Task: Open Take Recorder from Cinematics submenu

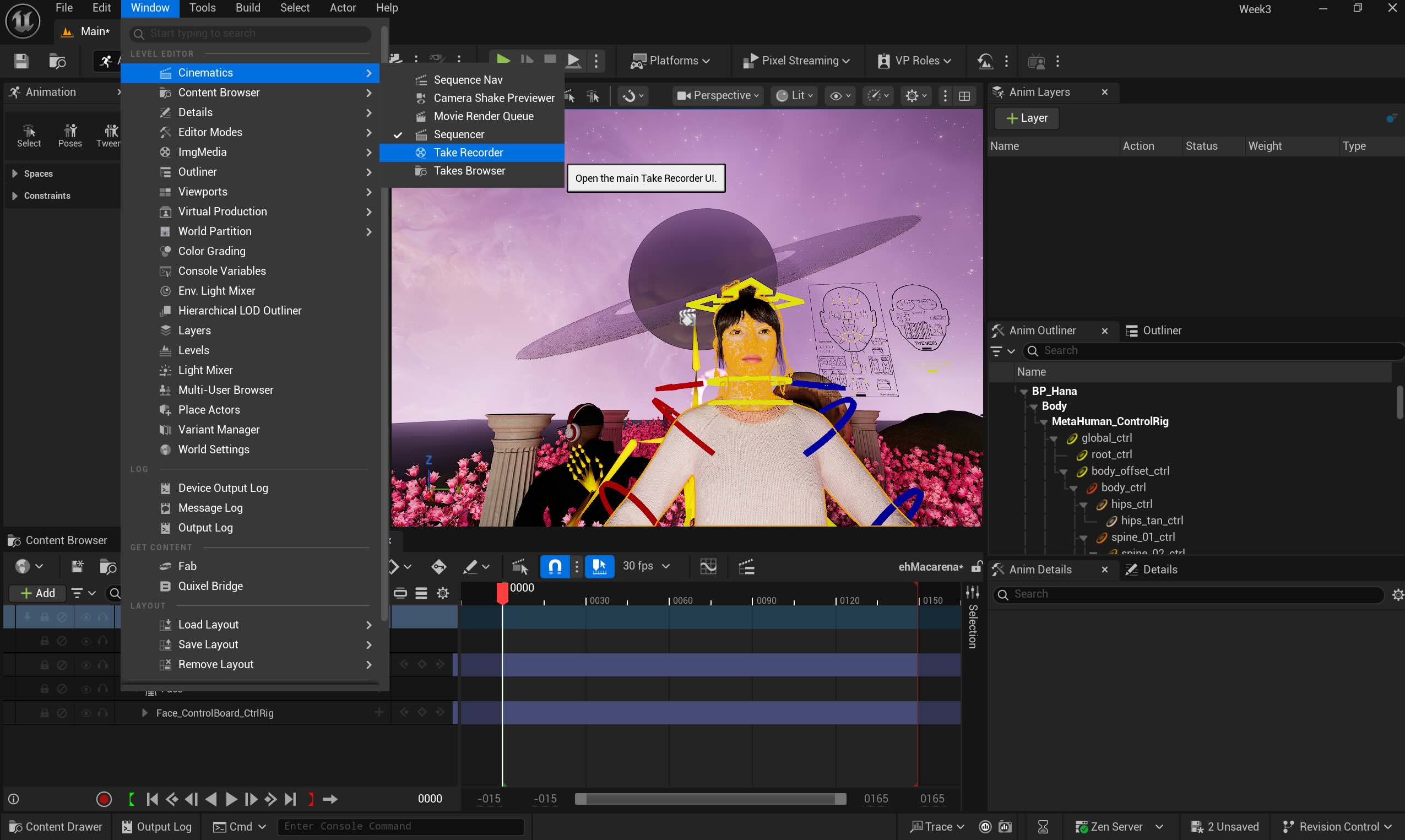Action: pos(468,152)
